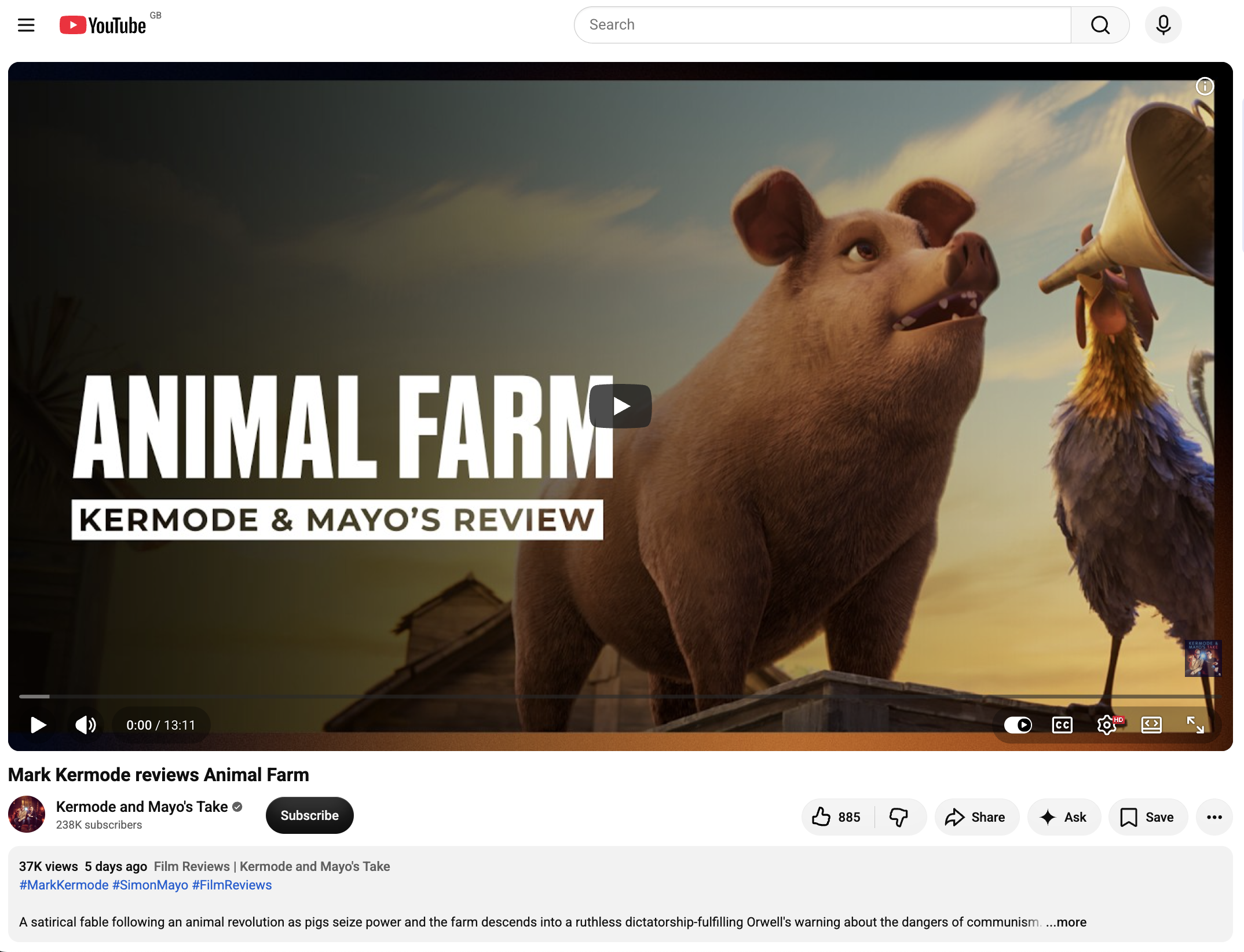The width and height of the screenshot is (1244, 952).
Task: Start voice search with the microphone
Action: point(1163,25)
